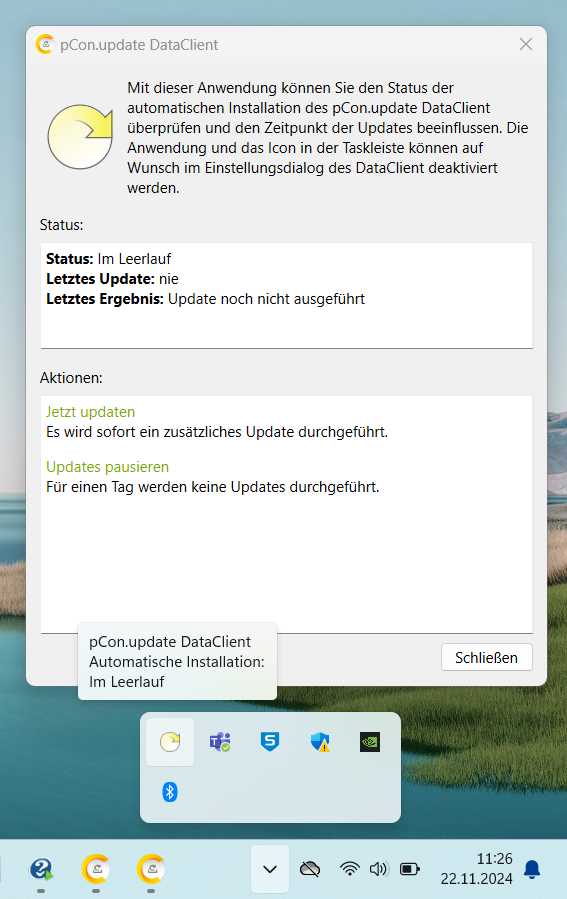Click the pCon logo in title bar

pyautogui.click(x=45, y=44)
